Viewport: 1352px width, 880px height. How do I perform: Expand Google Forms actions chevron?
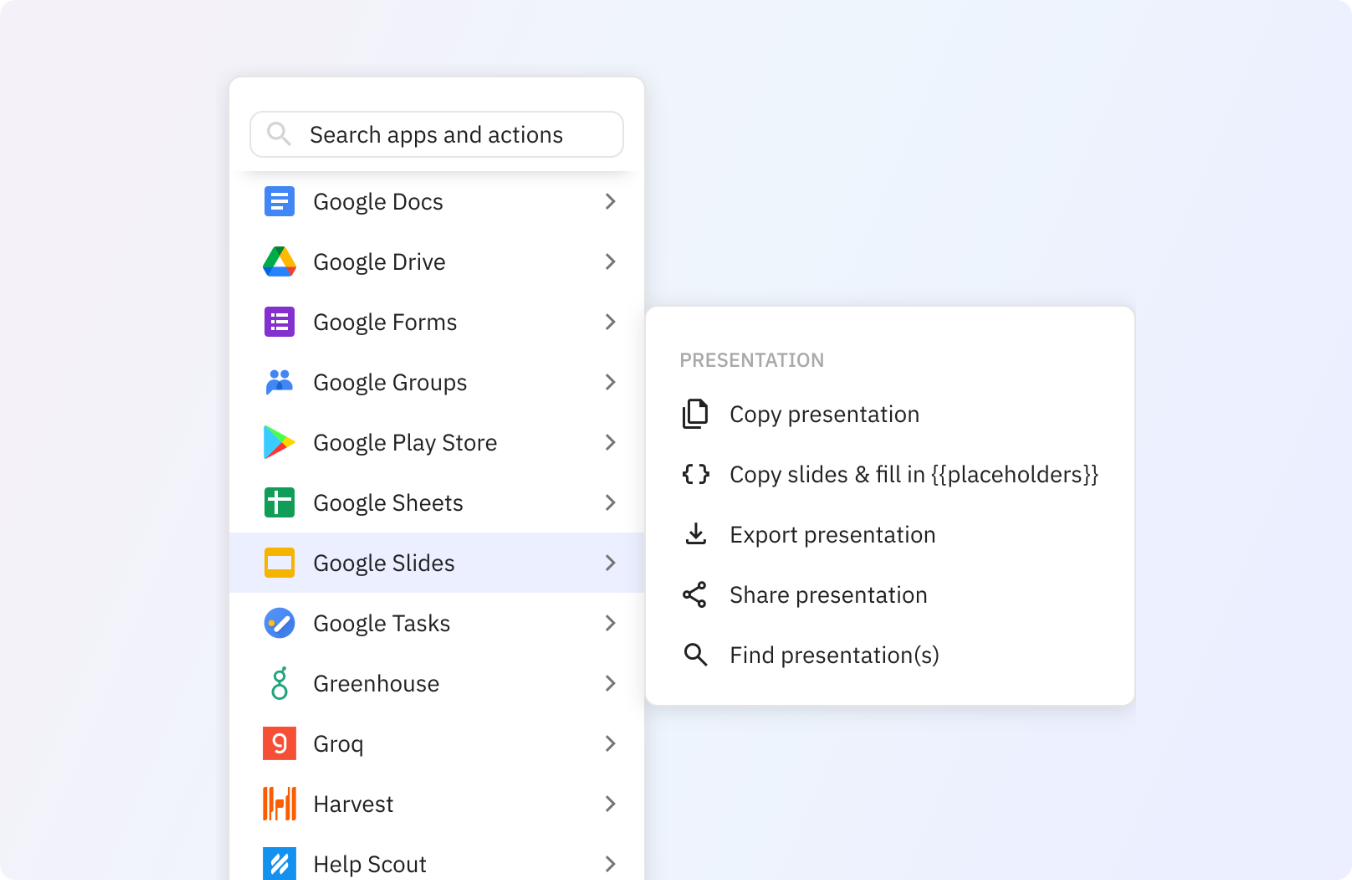pos(610,322)
